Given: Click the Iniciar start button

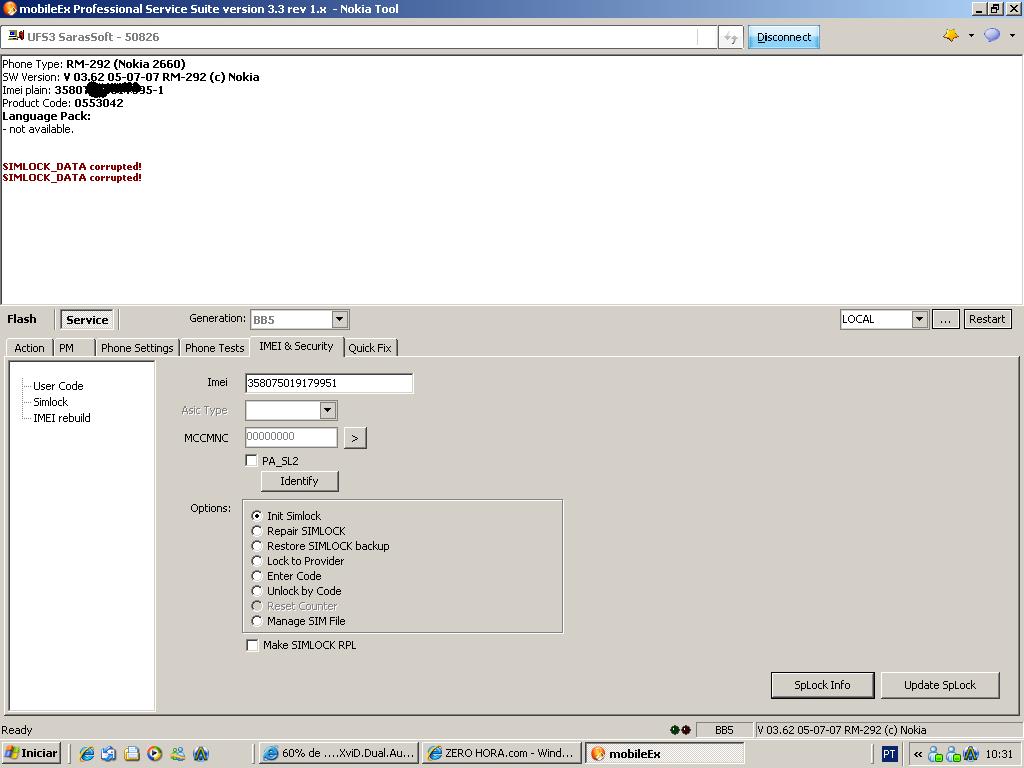Looking at the screenshot, I should click(31, 753).
